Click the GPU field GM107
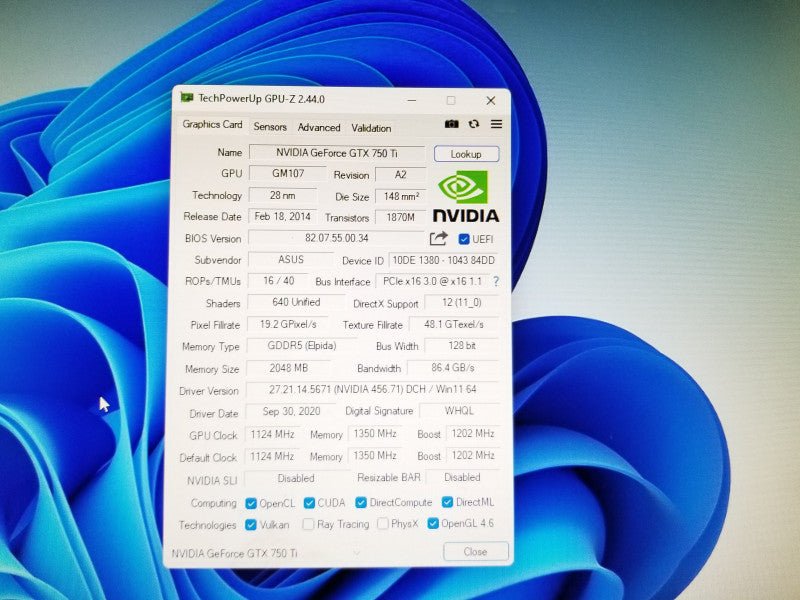Image resolution: width=800 pixels, height=600 pixels. [288, 173]
